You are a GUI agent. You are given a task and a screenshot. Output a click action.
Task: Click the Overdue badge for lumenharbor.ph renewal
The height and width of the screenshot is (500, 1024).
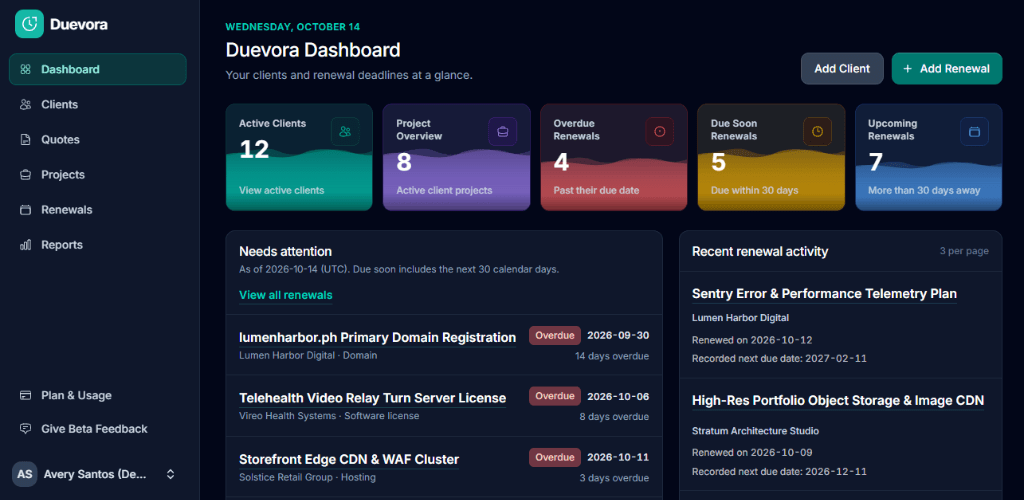click(x=554, y=336)
